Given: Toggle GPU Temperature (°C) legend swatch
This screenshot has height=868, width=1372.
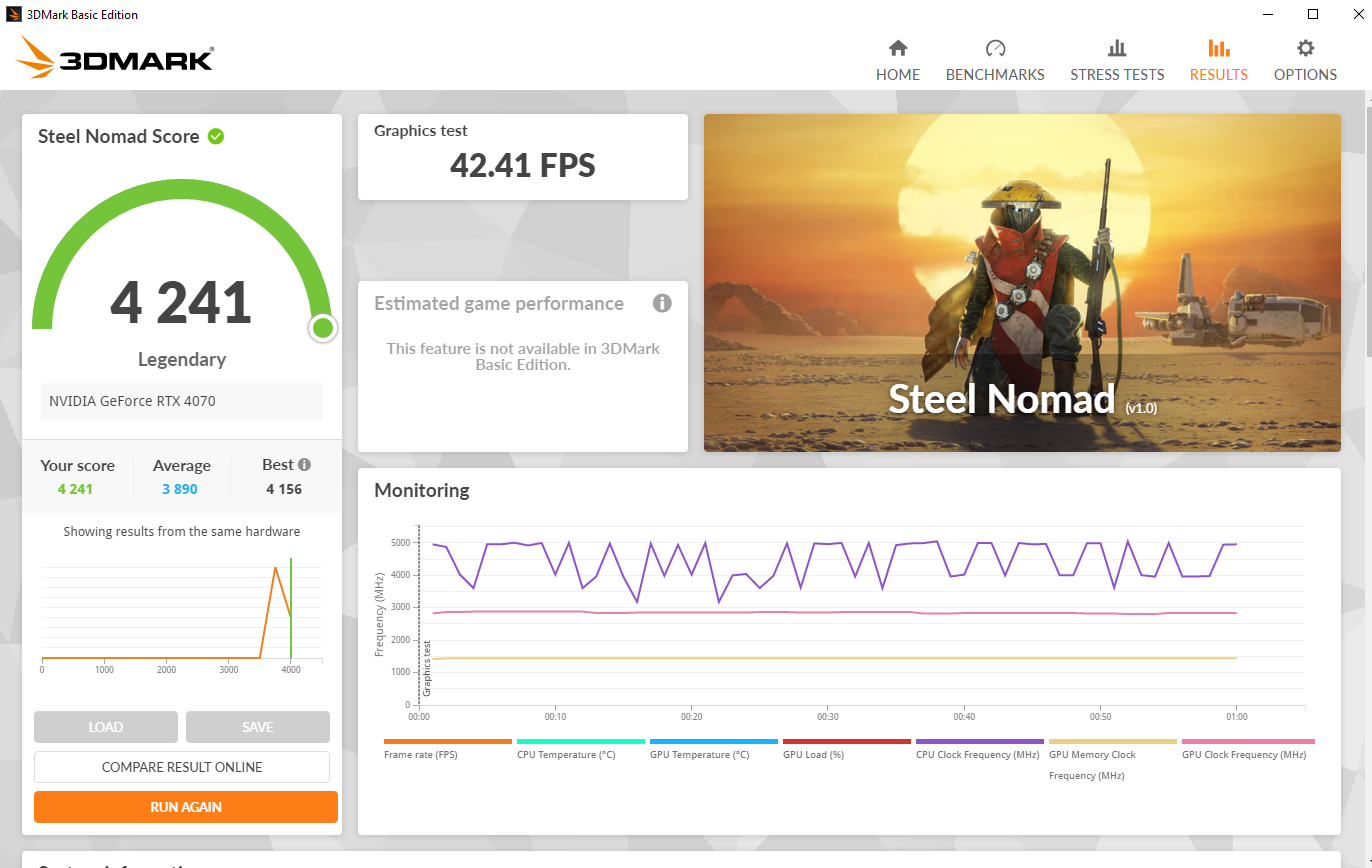Looking at the screenshot, I should tap(713, 742).
